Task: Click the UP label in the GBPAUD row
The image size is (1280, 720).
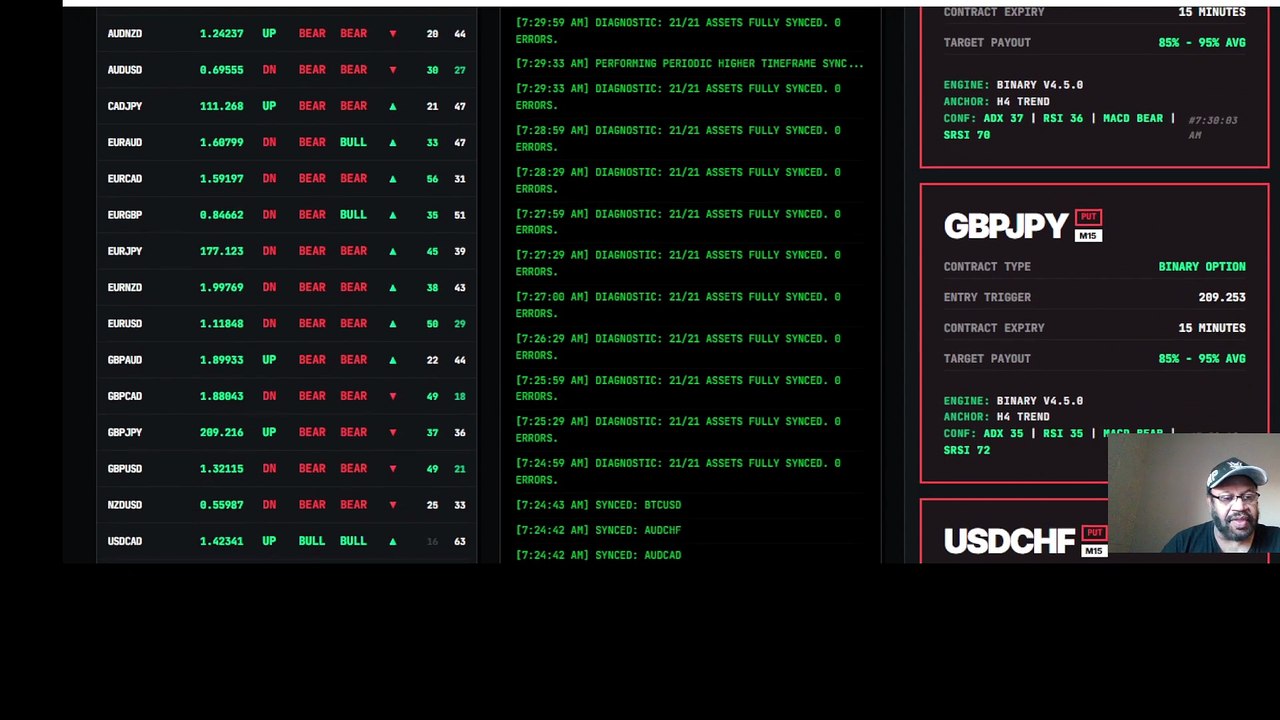Action: [x=269, y=360]
